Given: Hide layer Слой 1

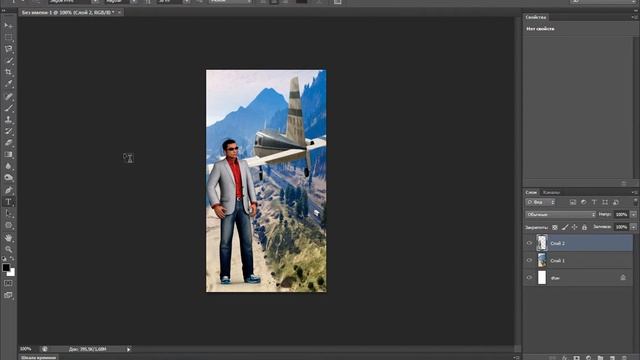Looking at the screenshot, I should click(x=529, y=260).
